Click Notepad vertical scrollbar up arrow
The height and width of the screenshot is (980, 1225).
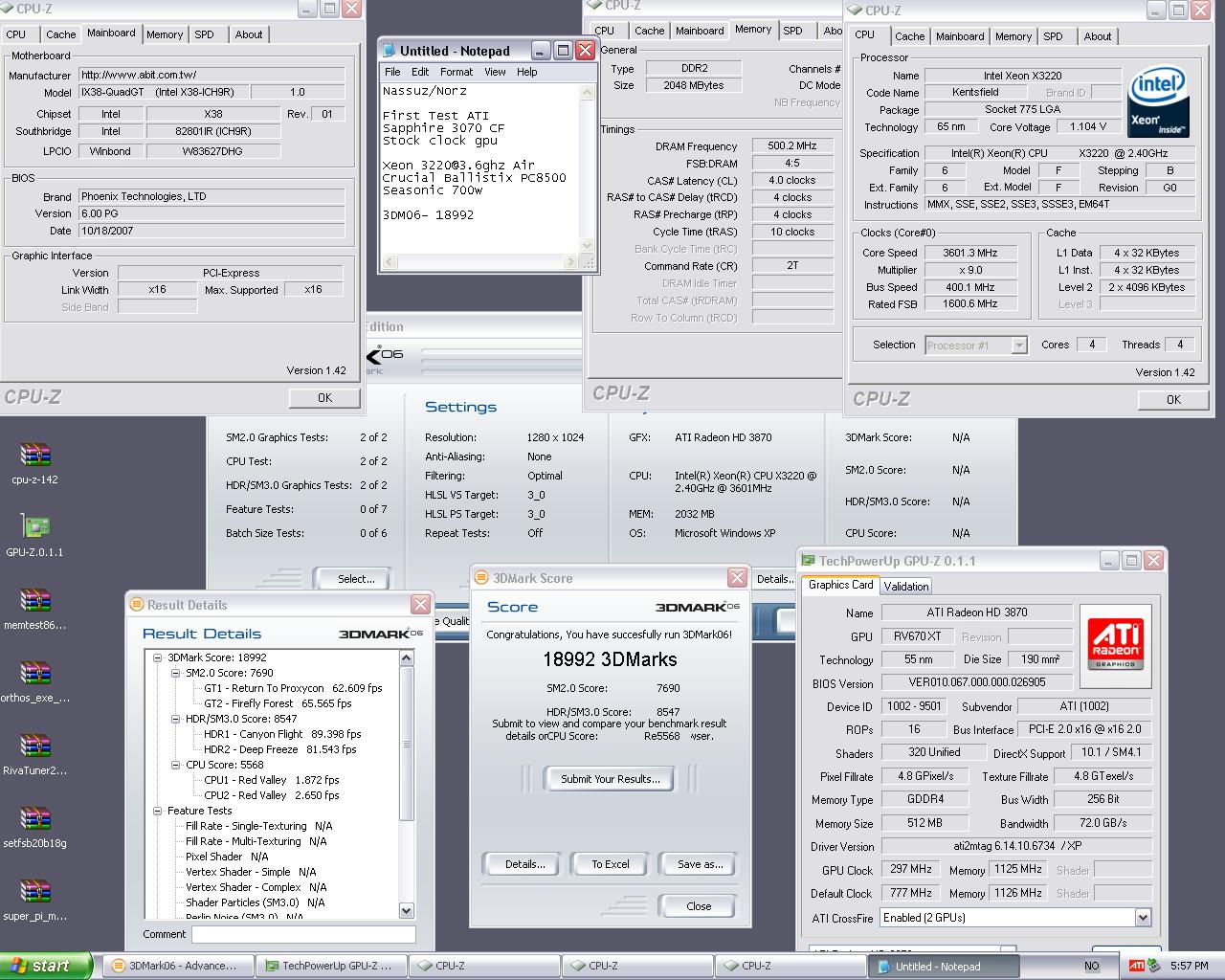tap(587, 94)
